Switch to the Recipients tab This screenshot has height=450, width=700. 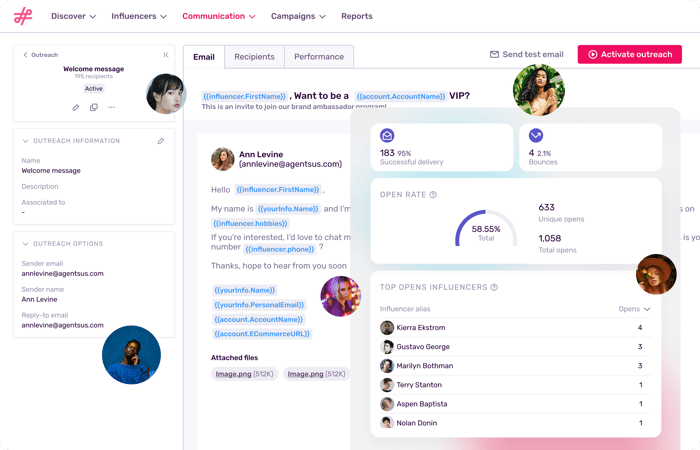pos(254,57)
